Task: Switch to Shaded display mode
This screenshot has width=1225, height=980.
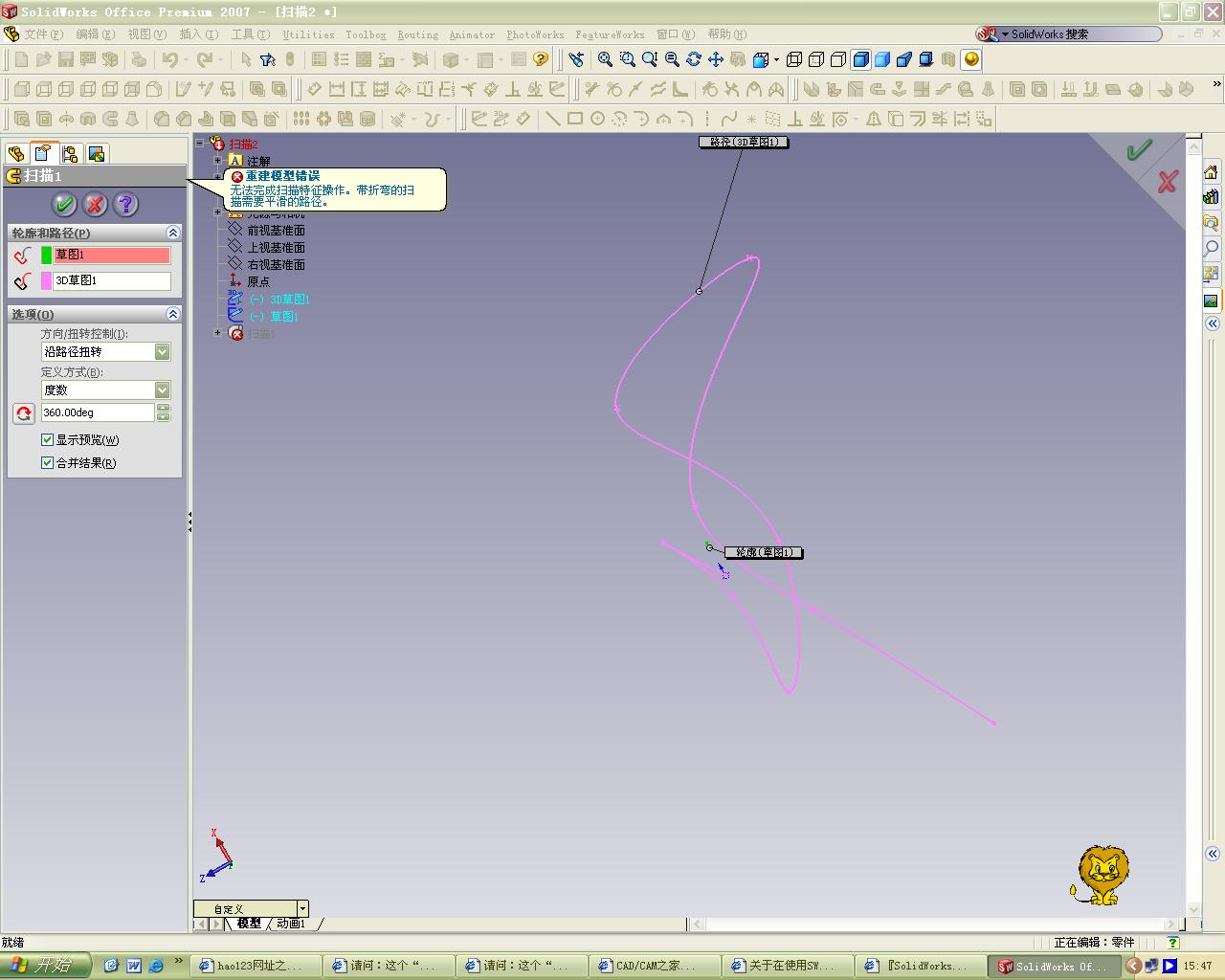Action: 882,59
